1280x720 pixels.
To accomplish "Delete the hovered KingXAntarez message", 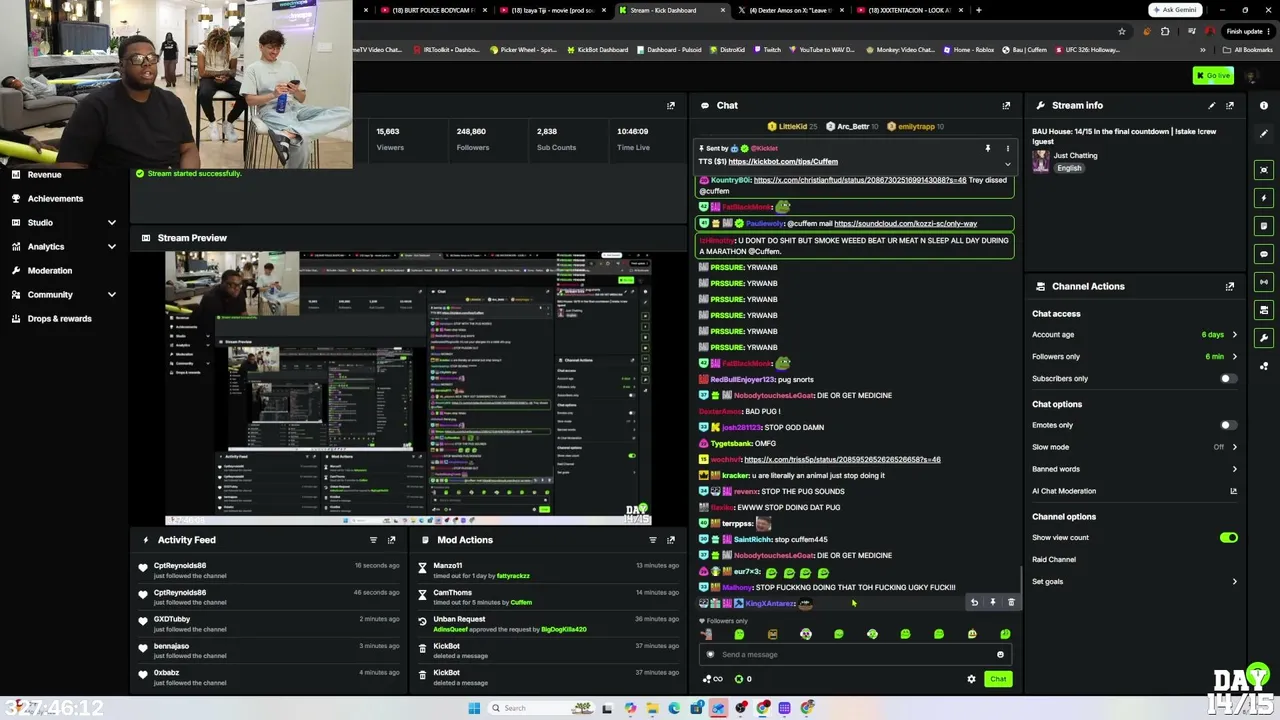I will [1011, 603].
